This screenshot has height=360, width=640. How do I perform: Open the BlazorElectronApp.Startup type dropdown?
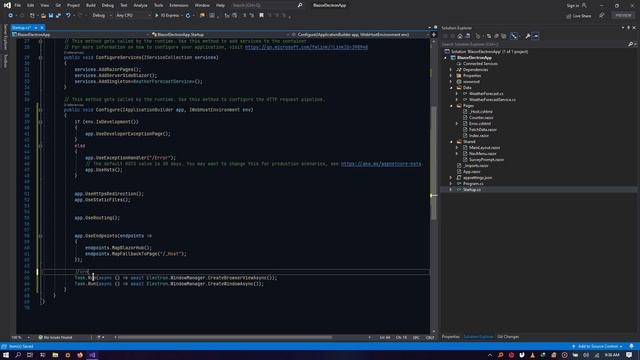[x=220, y=35]
